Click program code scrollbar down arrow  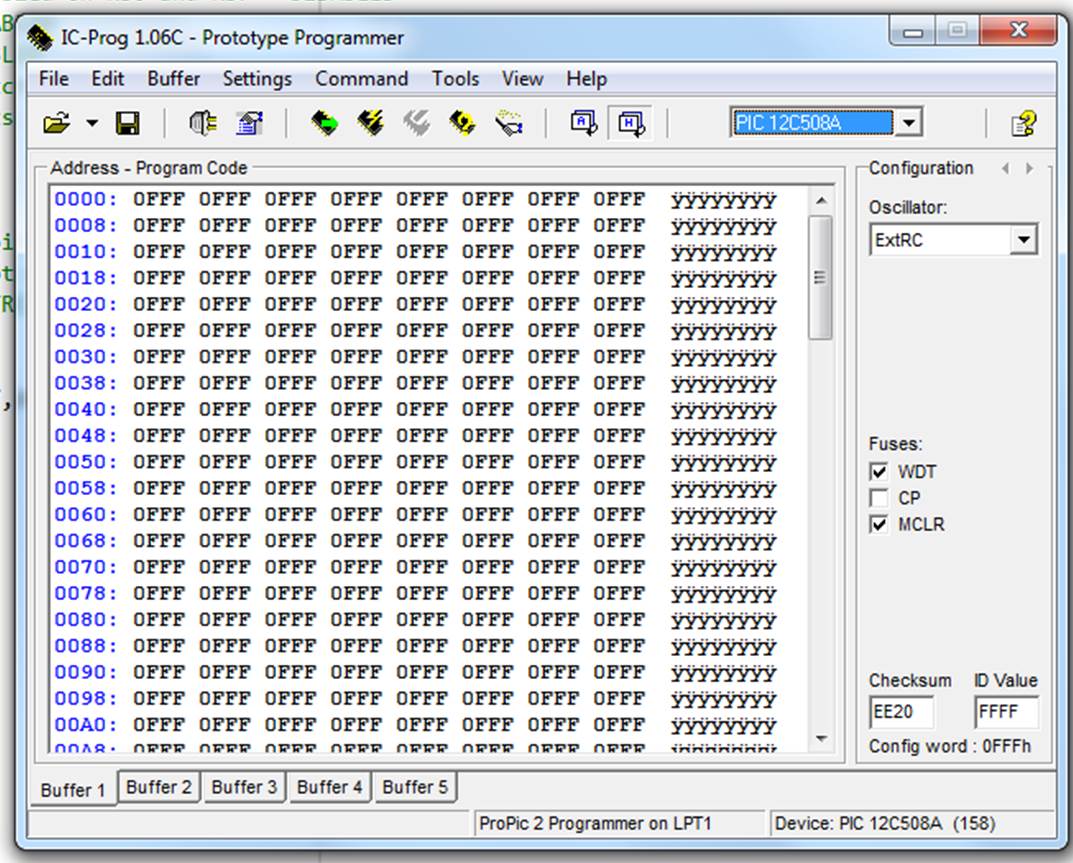820,739
